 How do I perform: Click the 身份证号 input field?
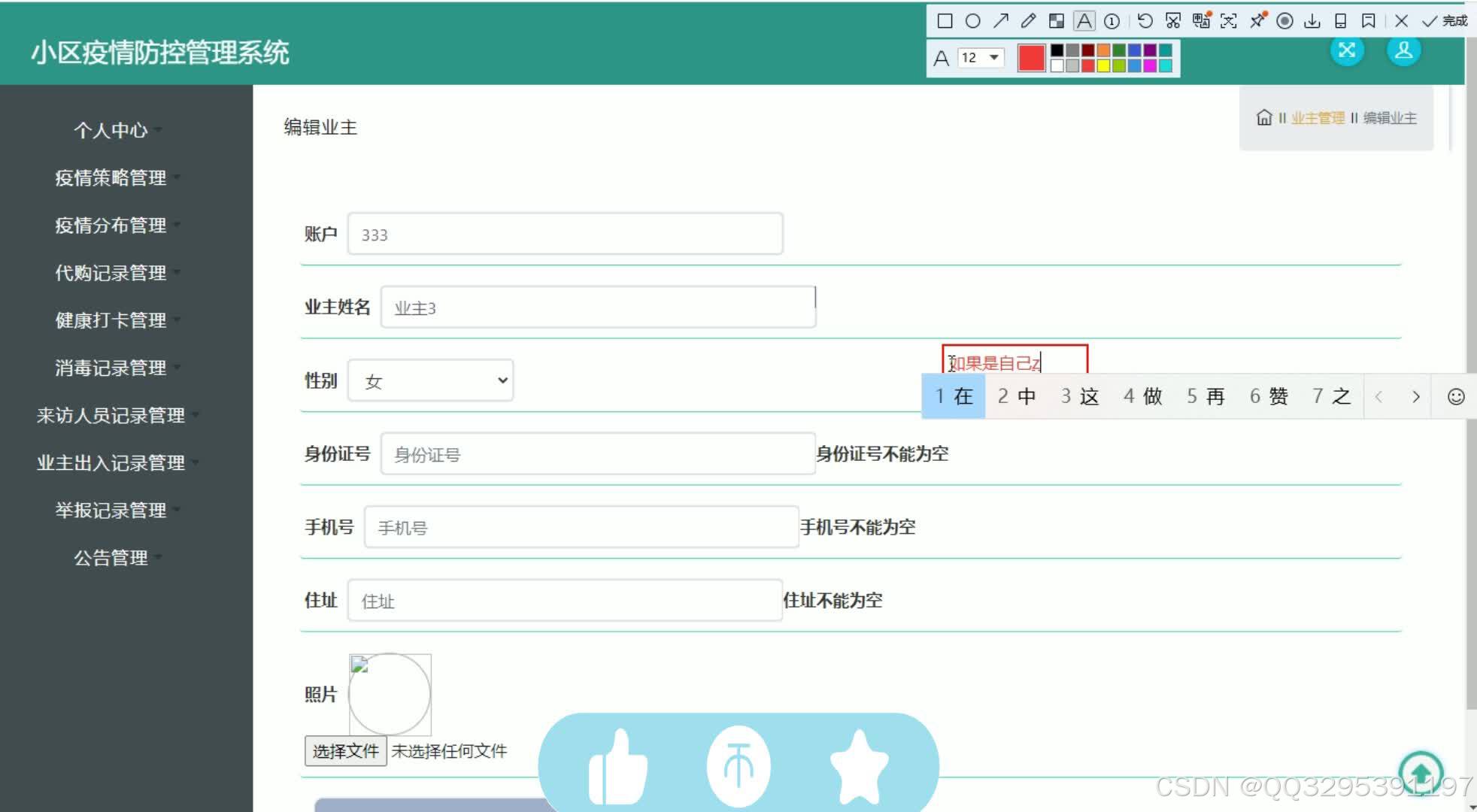click(x=598, y=453)
